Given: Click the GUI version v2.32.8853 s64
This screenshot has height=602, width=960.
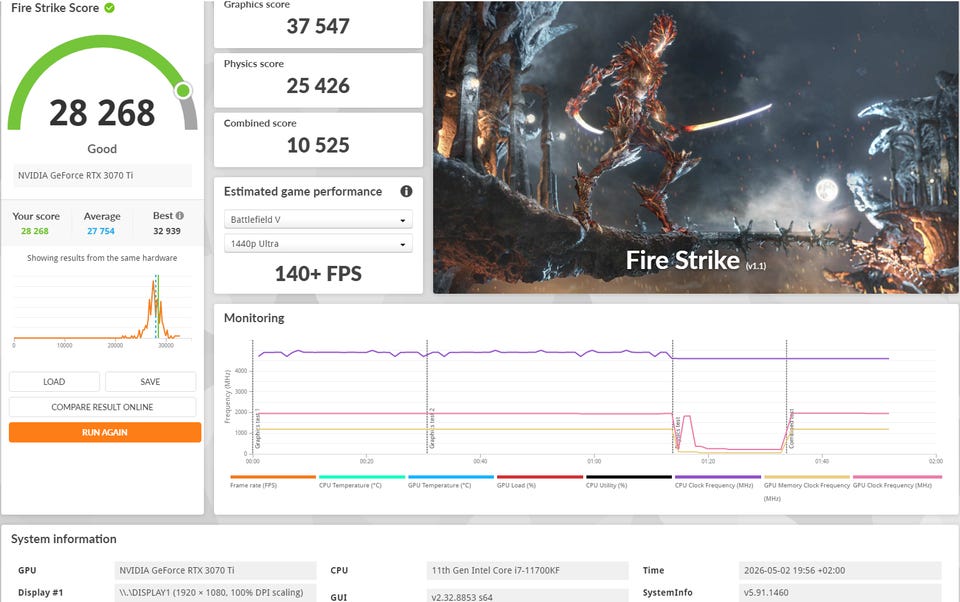Looking at the screenshot, I should point(527,595).
